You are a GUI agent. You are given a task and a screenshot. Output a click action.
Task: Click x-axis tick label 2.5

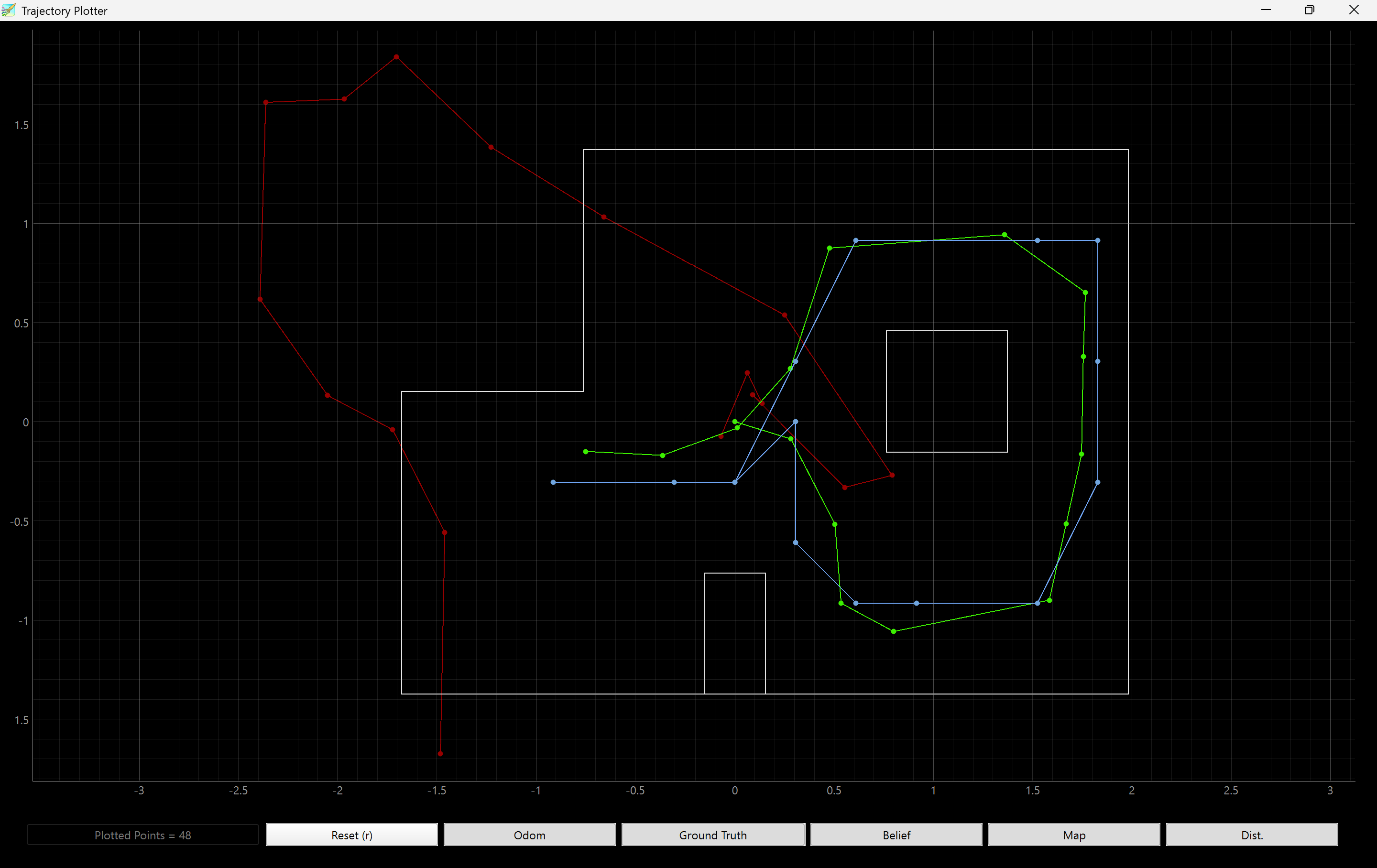pyautogui.click(x=1231, y=790)
